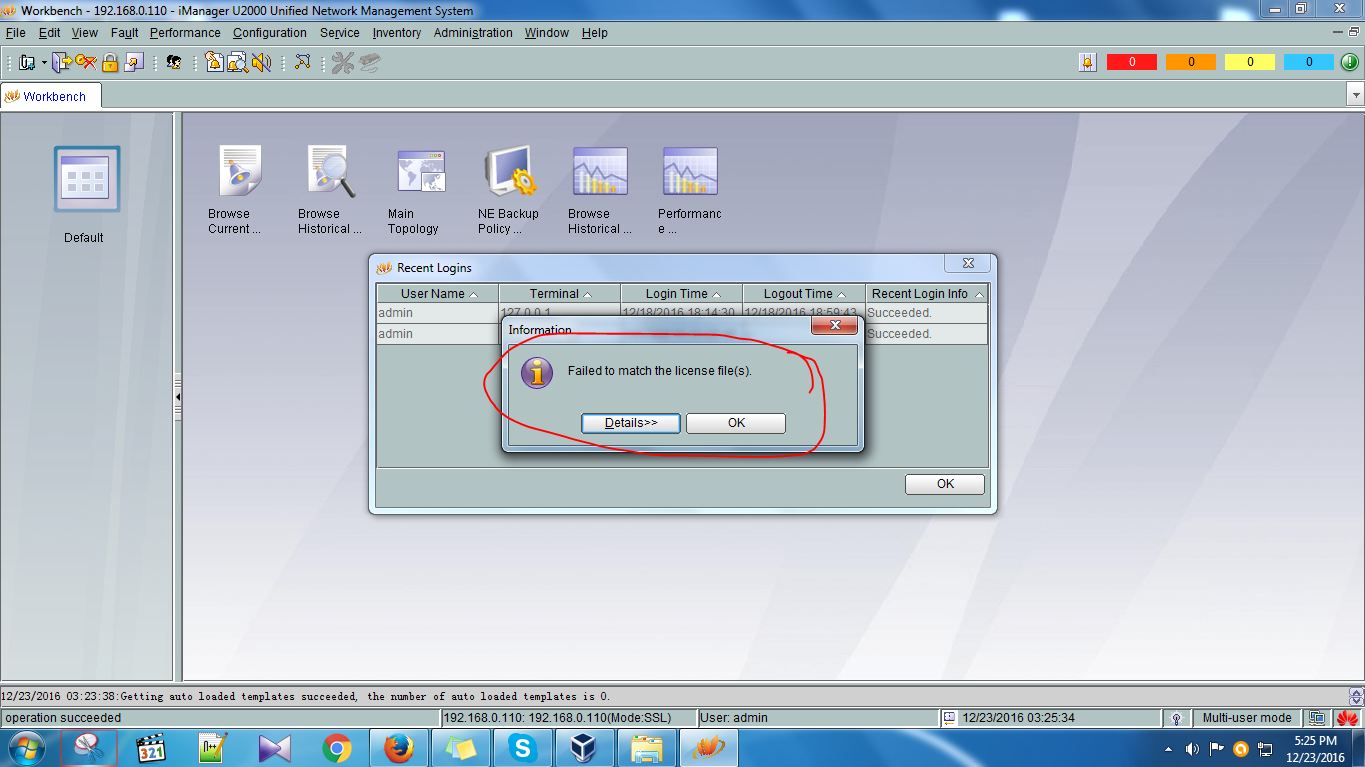
Task: Open the Configuration menu
Action: [x=270, y=32]
